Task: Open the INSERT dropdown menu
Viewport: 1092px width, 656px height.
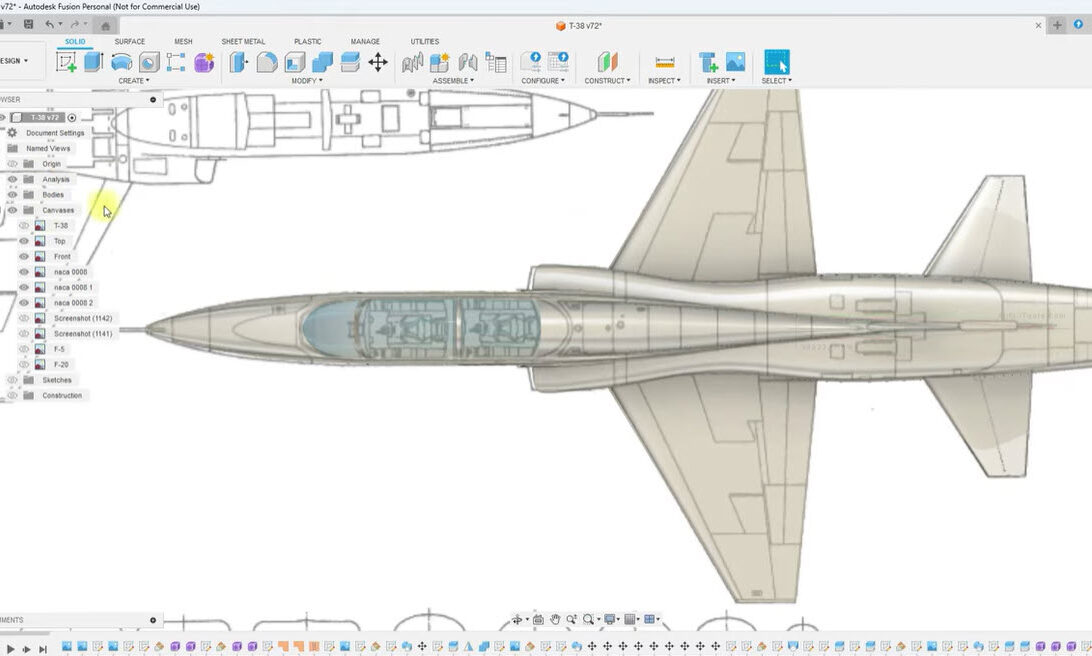Action: pos(721,81)
